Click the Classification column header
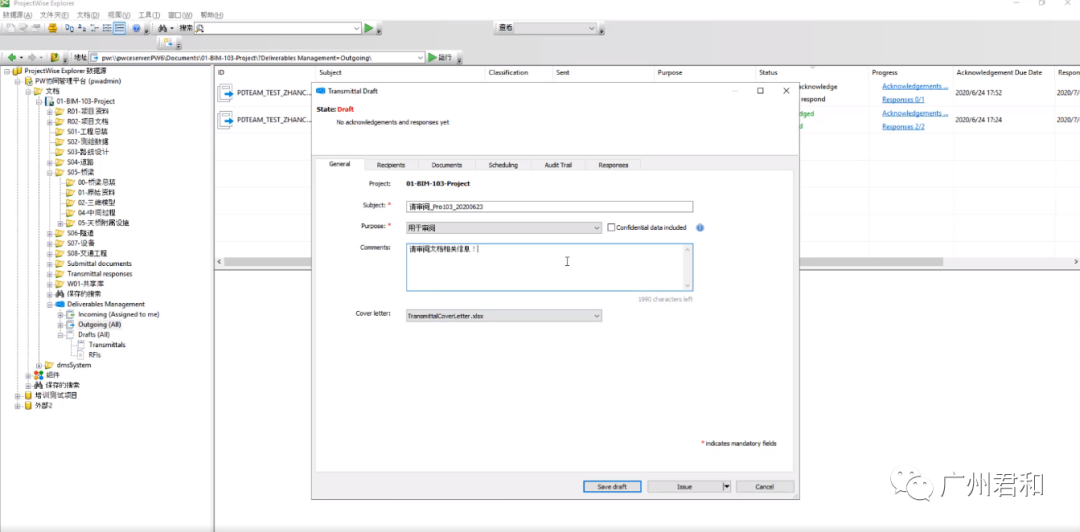The image size is (1080, 532). point(517,72)
